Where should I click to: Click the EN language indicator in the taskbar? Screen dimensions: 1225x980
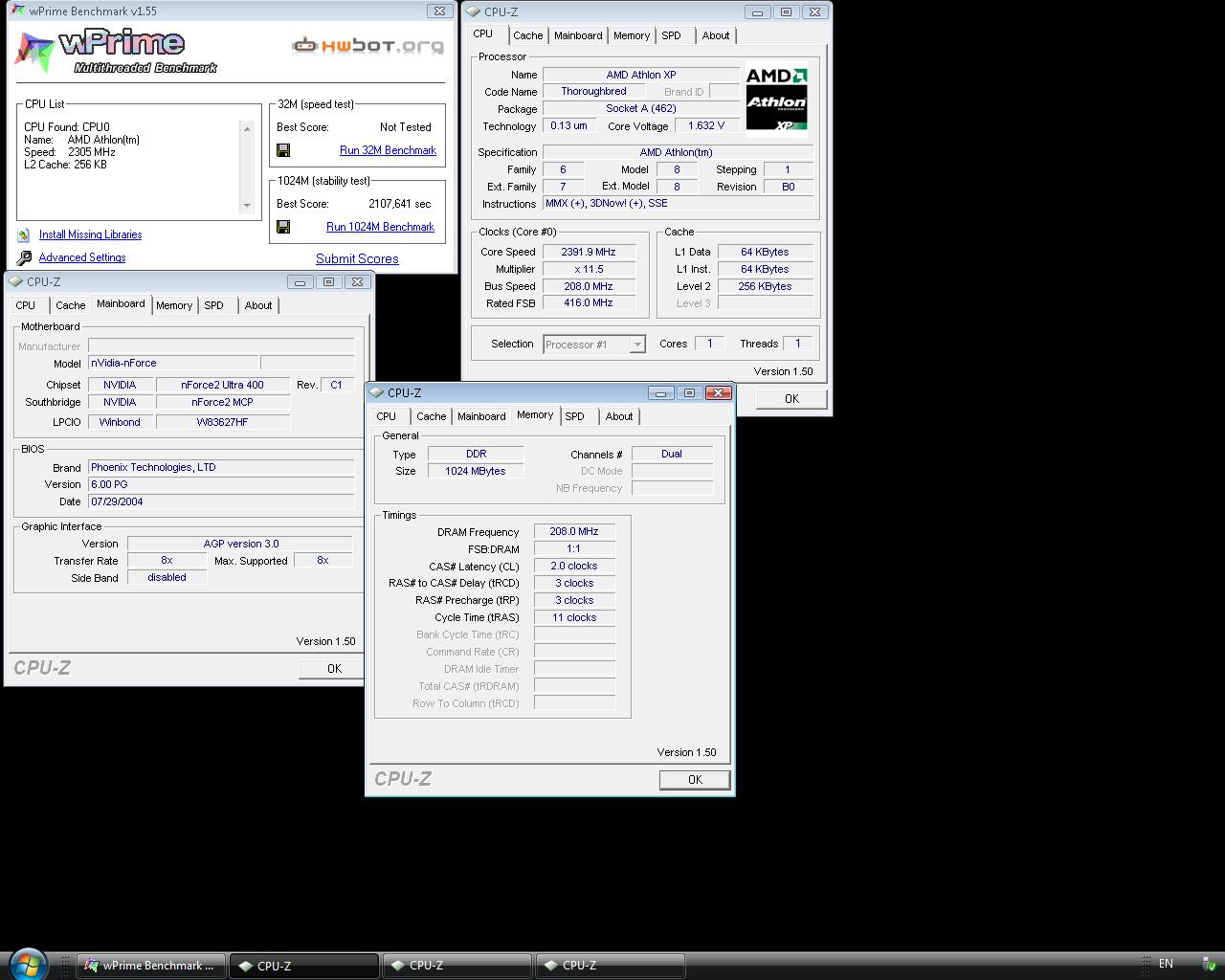(x=1166, y=964)
